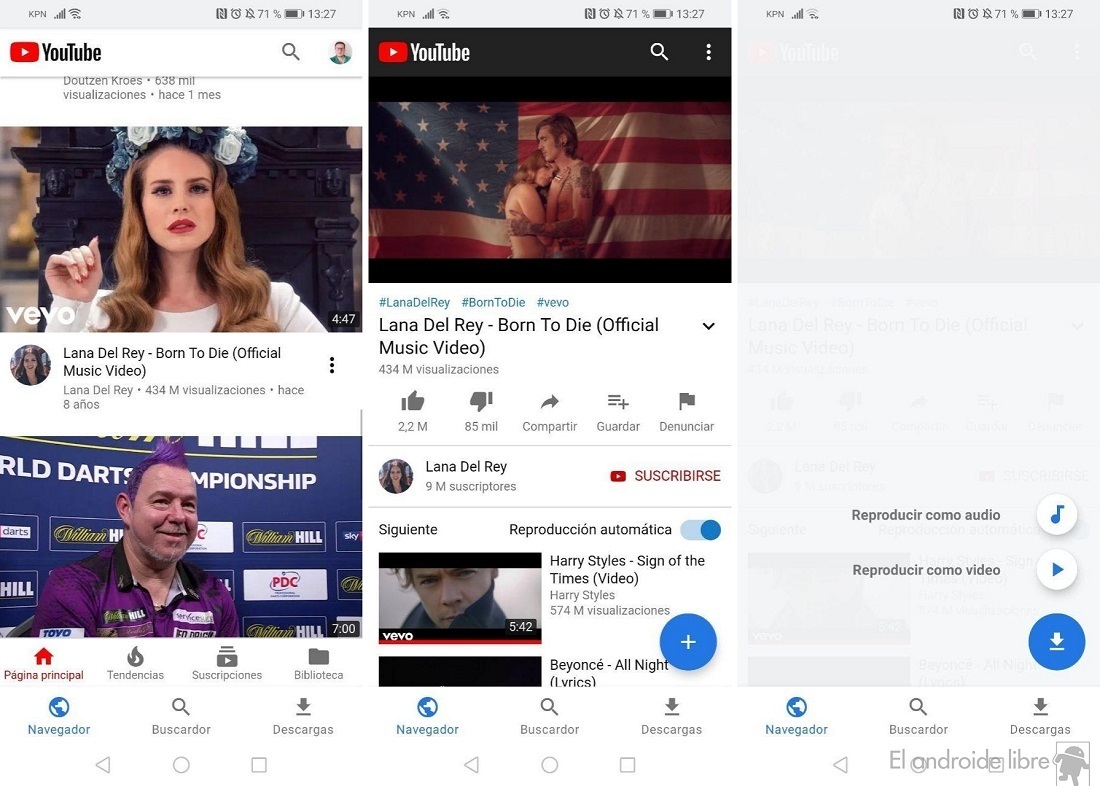1100x786 pixels.
Task: Choose the Reproducir como audio label
Action: [x=926, y=515]
